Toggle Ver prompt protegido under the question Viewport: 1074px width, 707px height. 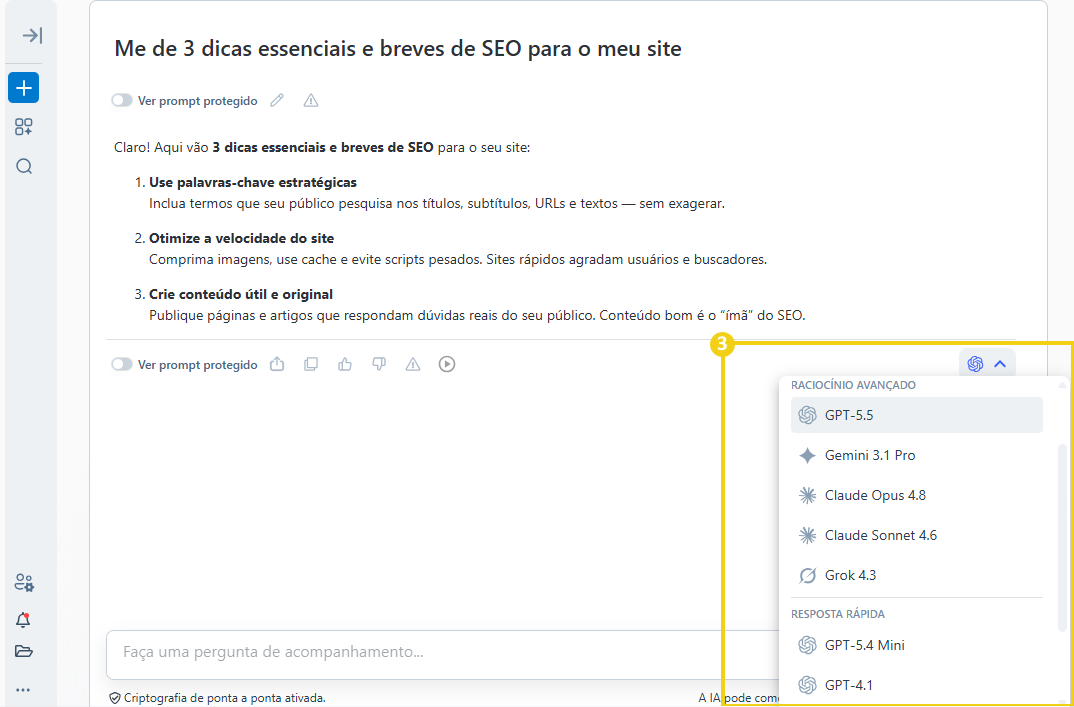click(122, 101)
